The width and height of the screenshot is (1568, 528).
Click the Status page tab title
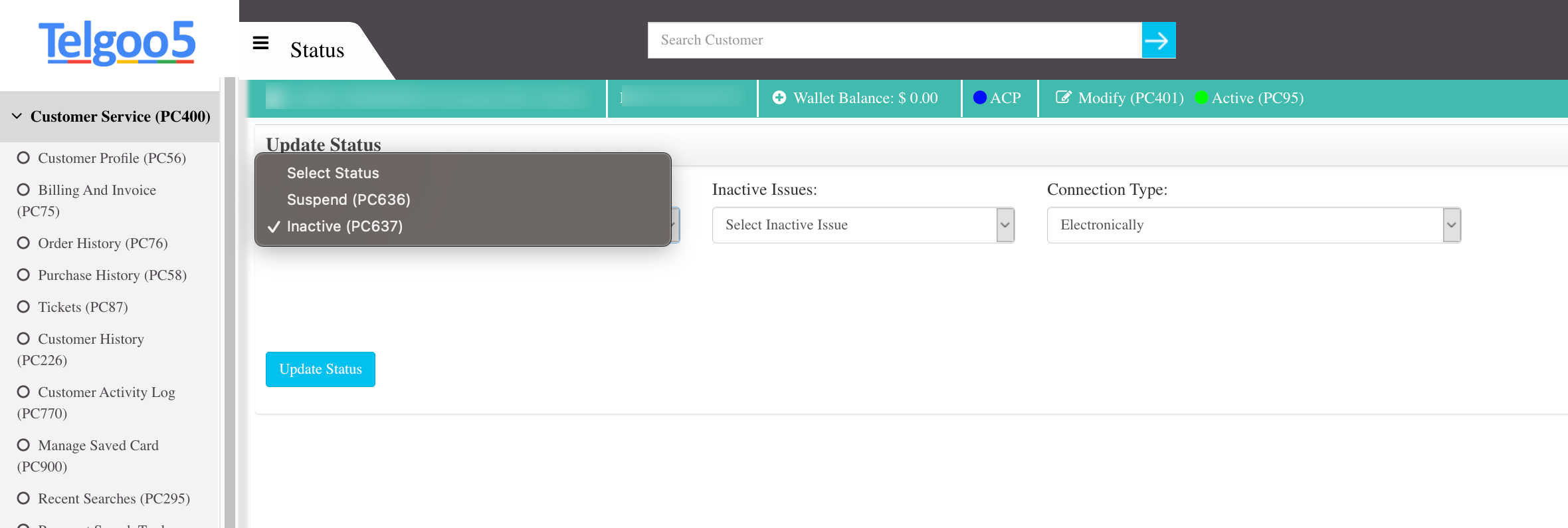pos(317,51)
